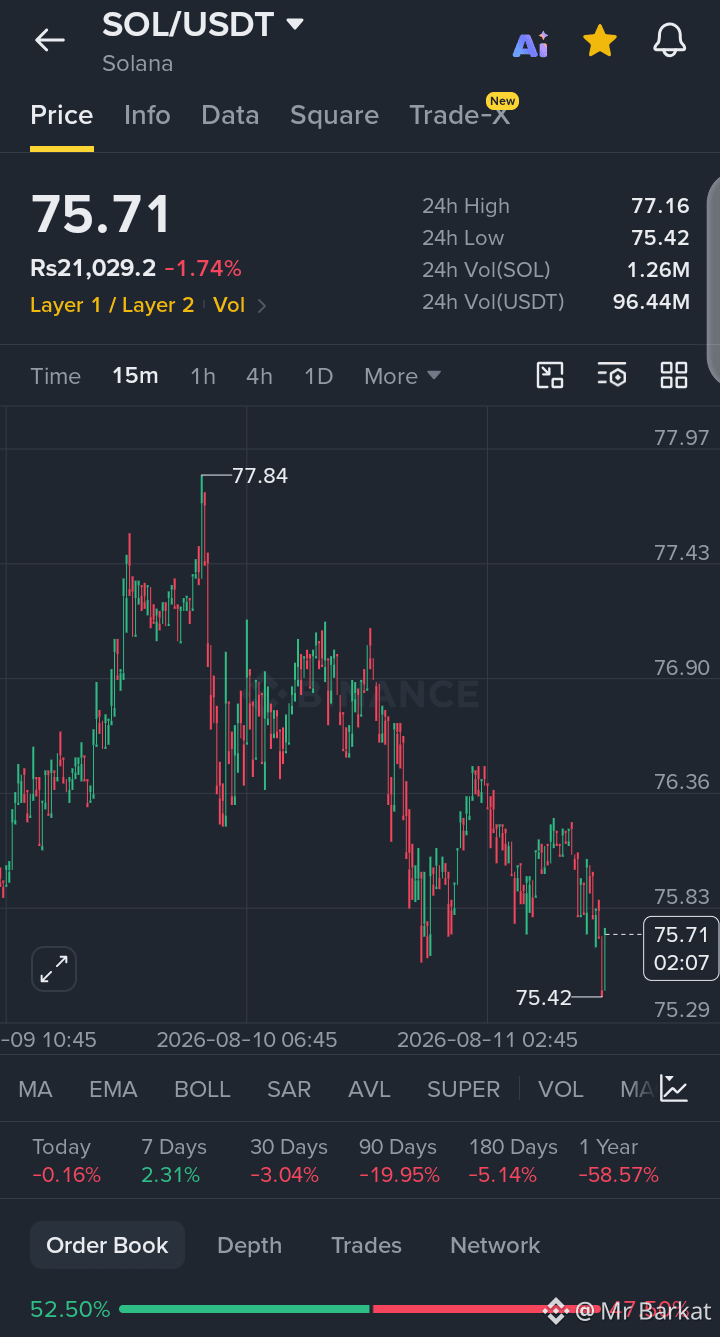
Task: Tap the 52.50% buy percentage
Action: (x=70, y=1309)
